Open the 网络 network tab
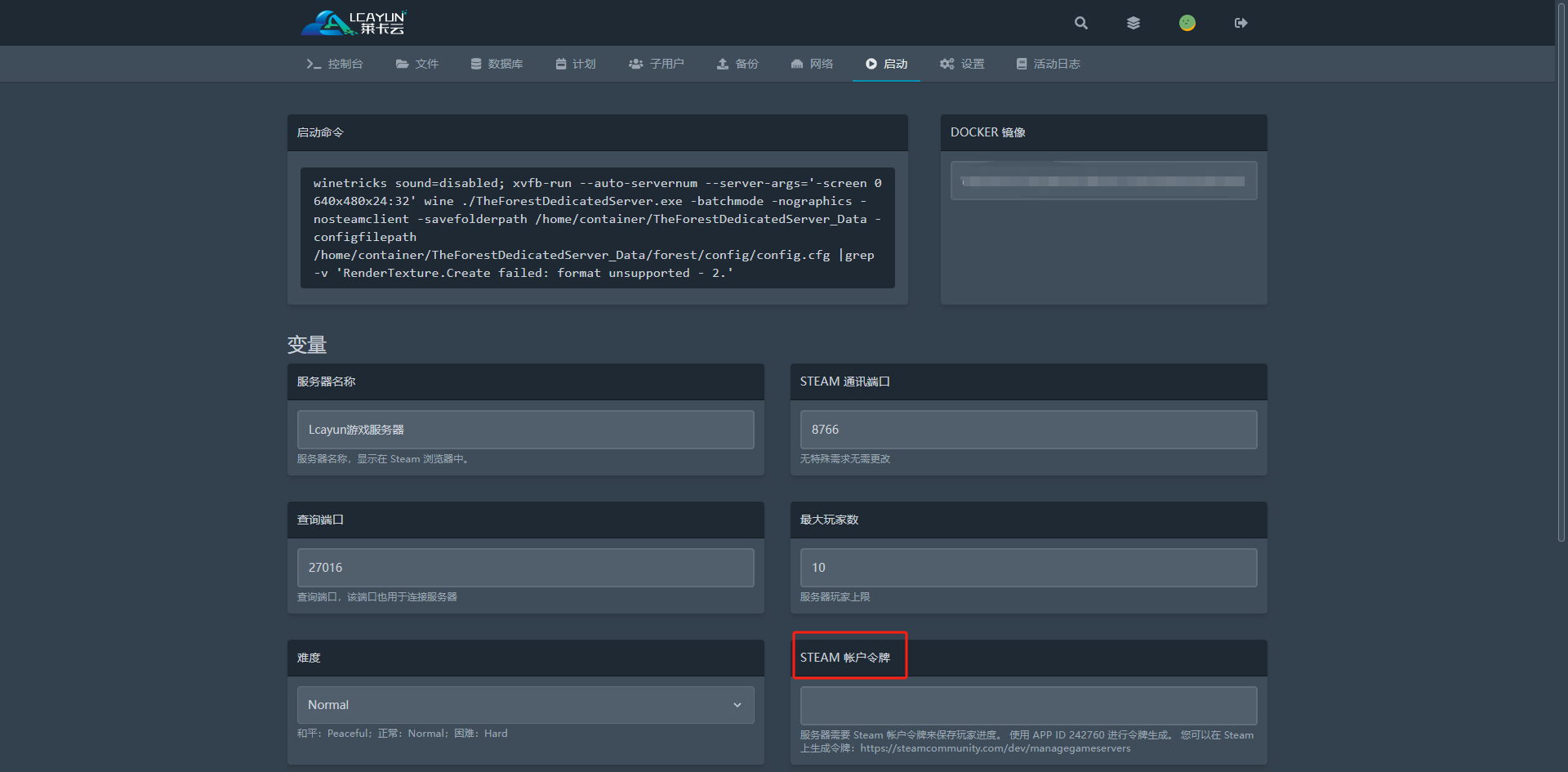 (812, 64)
